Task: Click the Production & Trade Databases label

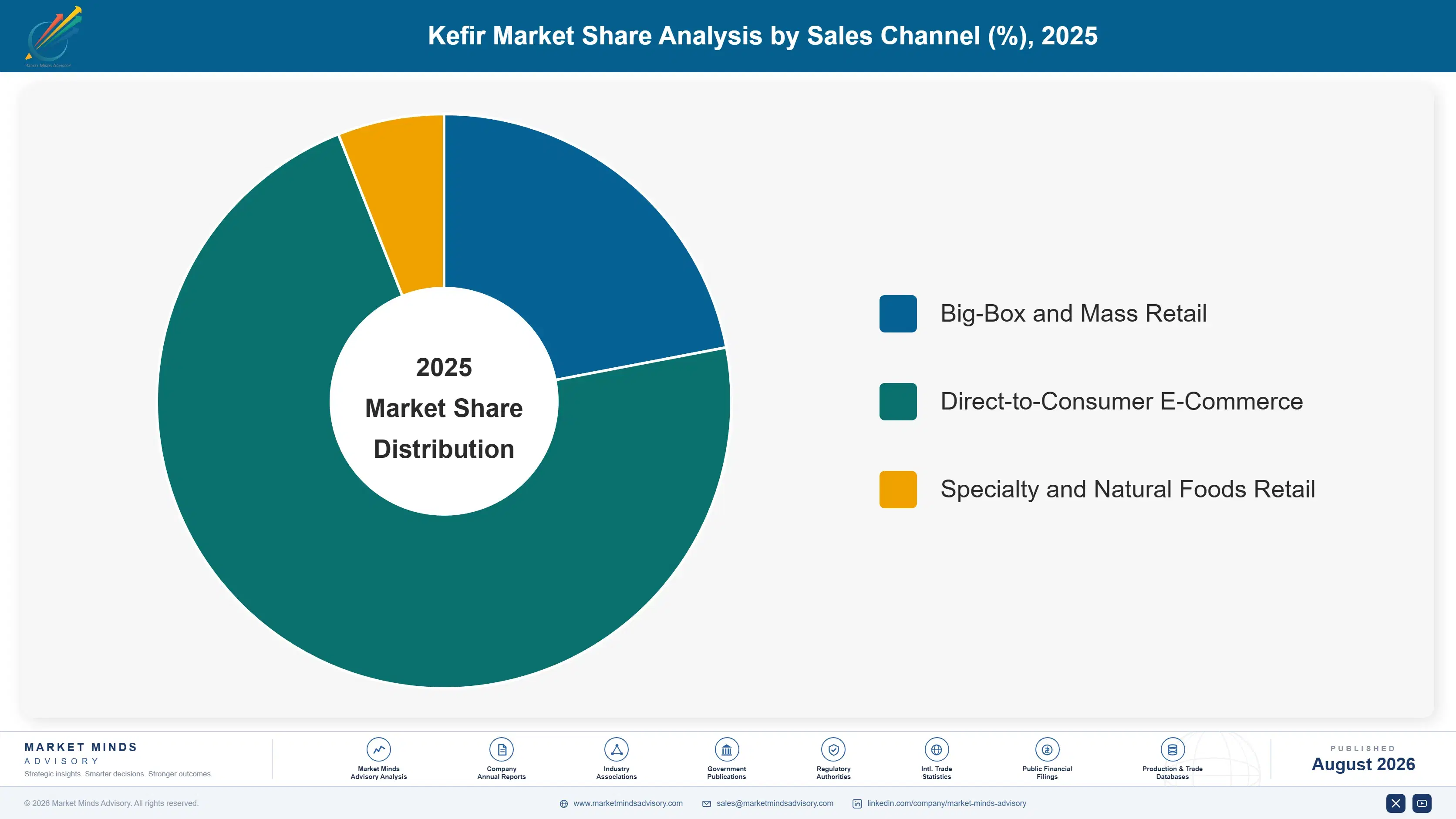Action: 1172,773
